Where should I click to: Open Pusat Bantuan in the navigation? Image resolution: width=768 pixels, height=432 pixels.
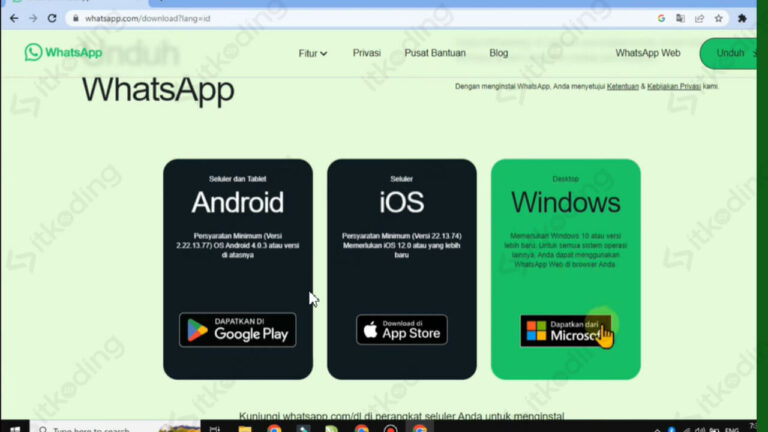tap(435, 53)
